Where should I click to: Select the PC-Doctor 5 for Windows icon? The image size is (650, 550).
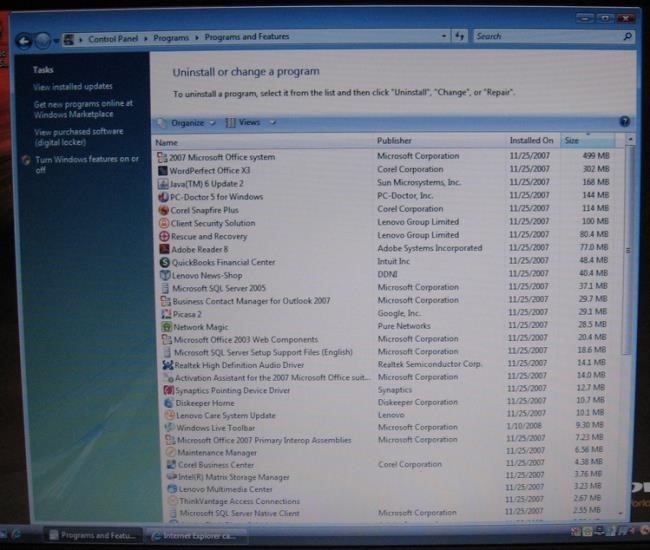coord(163,197)
